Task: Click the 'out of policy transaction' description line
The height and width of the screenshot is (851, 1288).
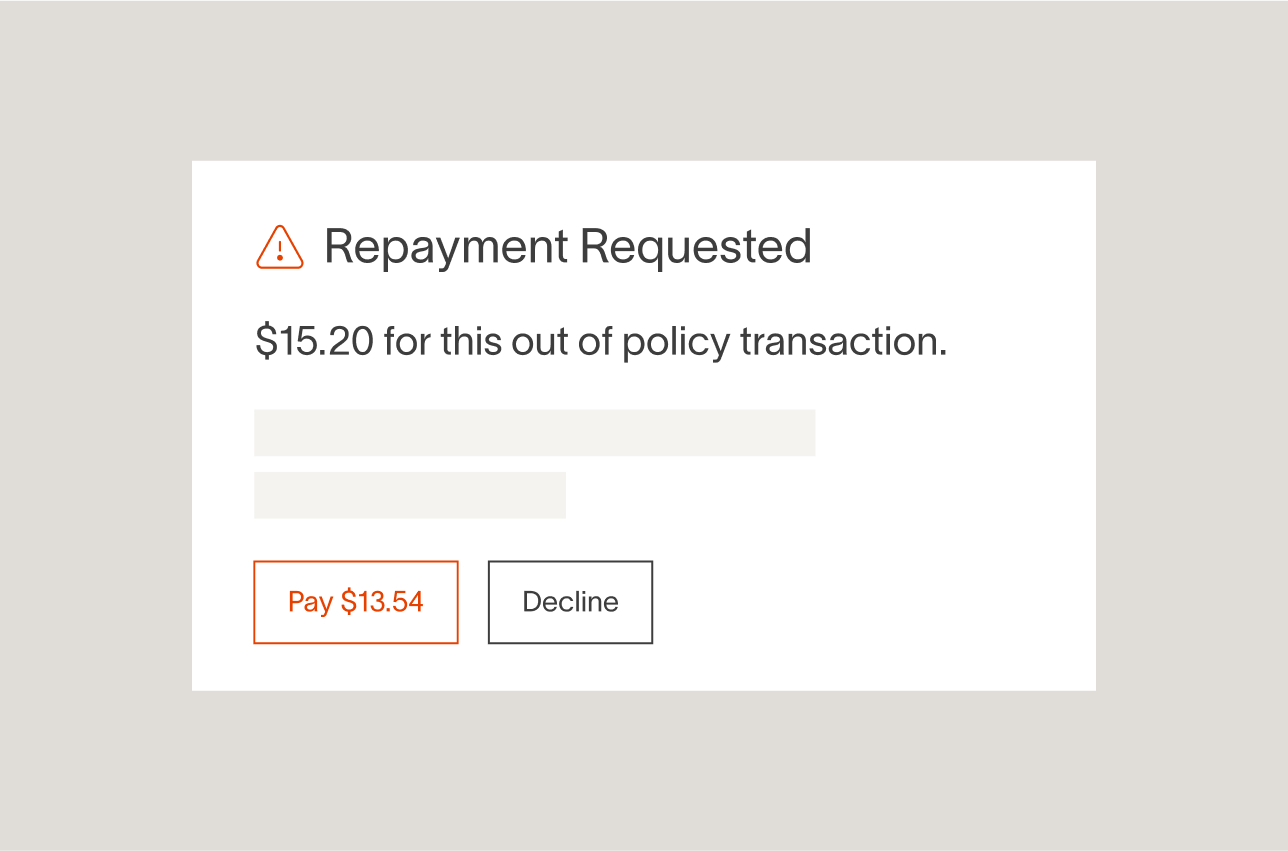Action: pyautogui.click(x=600, y=342)
